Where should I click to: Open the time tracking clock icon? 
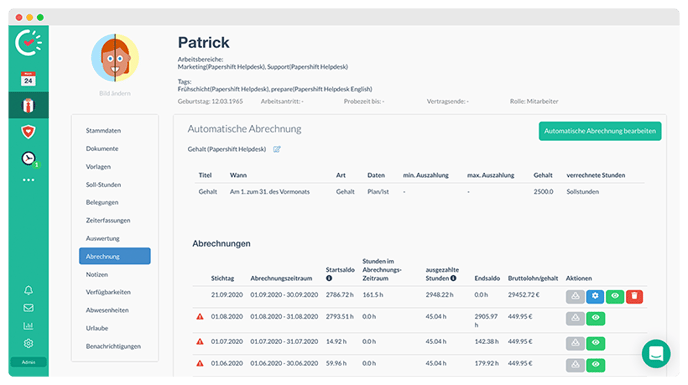(29, 158)
